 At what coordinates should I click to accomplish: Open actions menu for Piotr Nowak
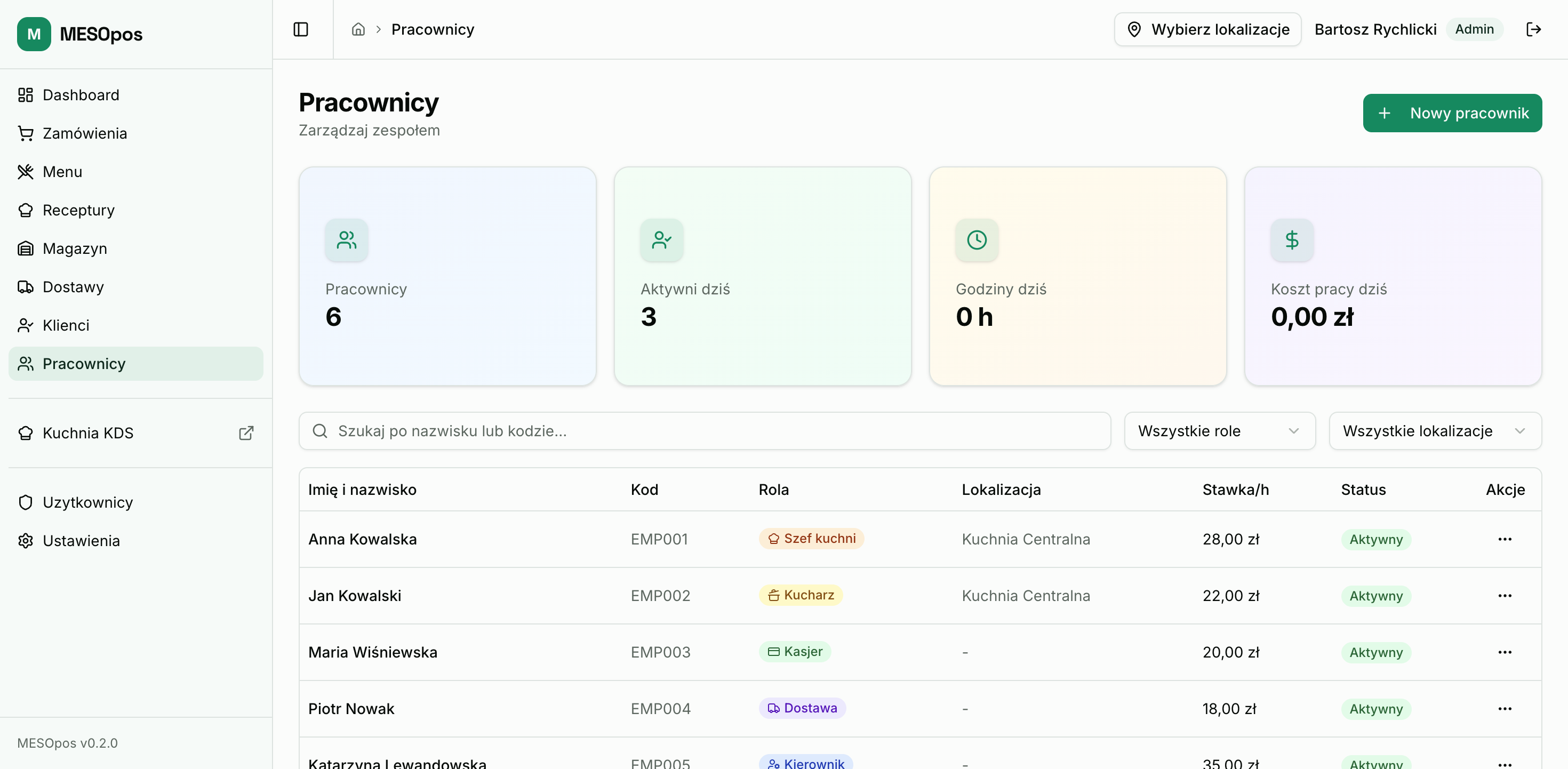tap(1505, 709)
